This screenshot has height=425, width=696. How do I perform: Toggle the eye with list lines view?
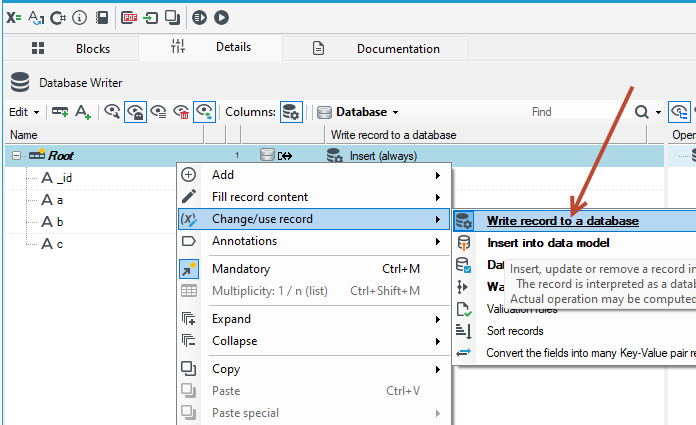158,111
